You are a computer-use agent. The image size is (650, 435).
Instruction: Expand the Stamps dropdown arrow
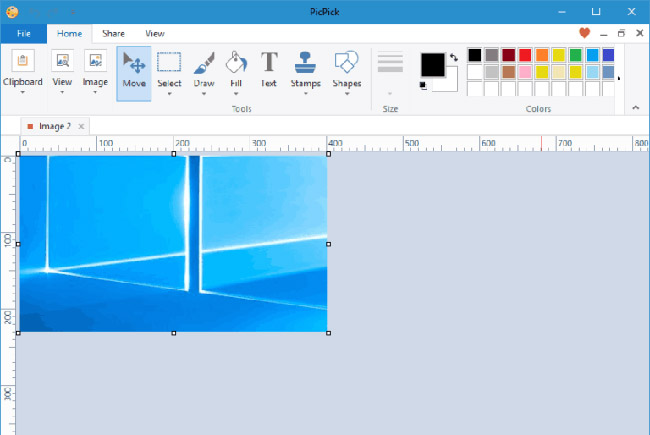[306, 94]
